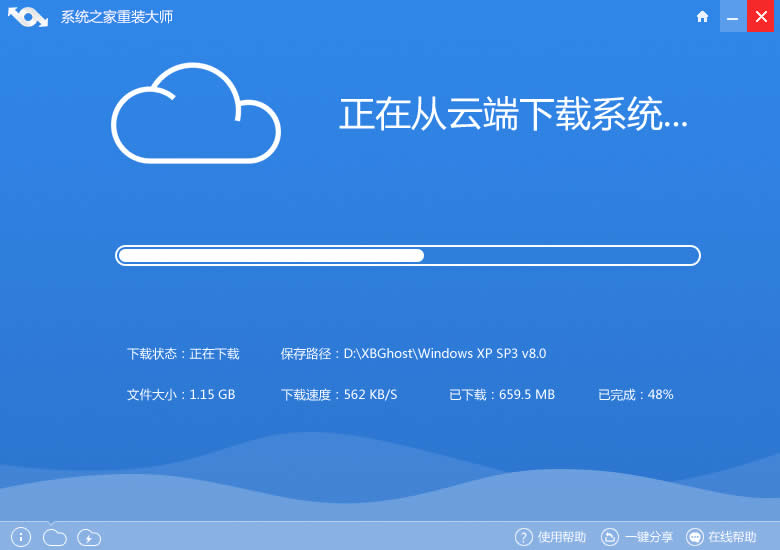Click 一键分享 share link text
This screenshot has height=550, width=780.
[649, 537]
